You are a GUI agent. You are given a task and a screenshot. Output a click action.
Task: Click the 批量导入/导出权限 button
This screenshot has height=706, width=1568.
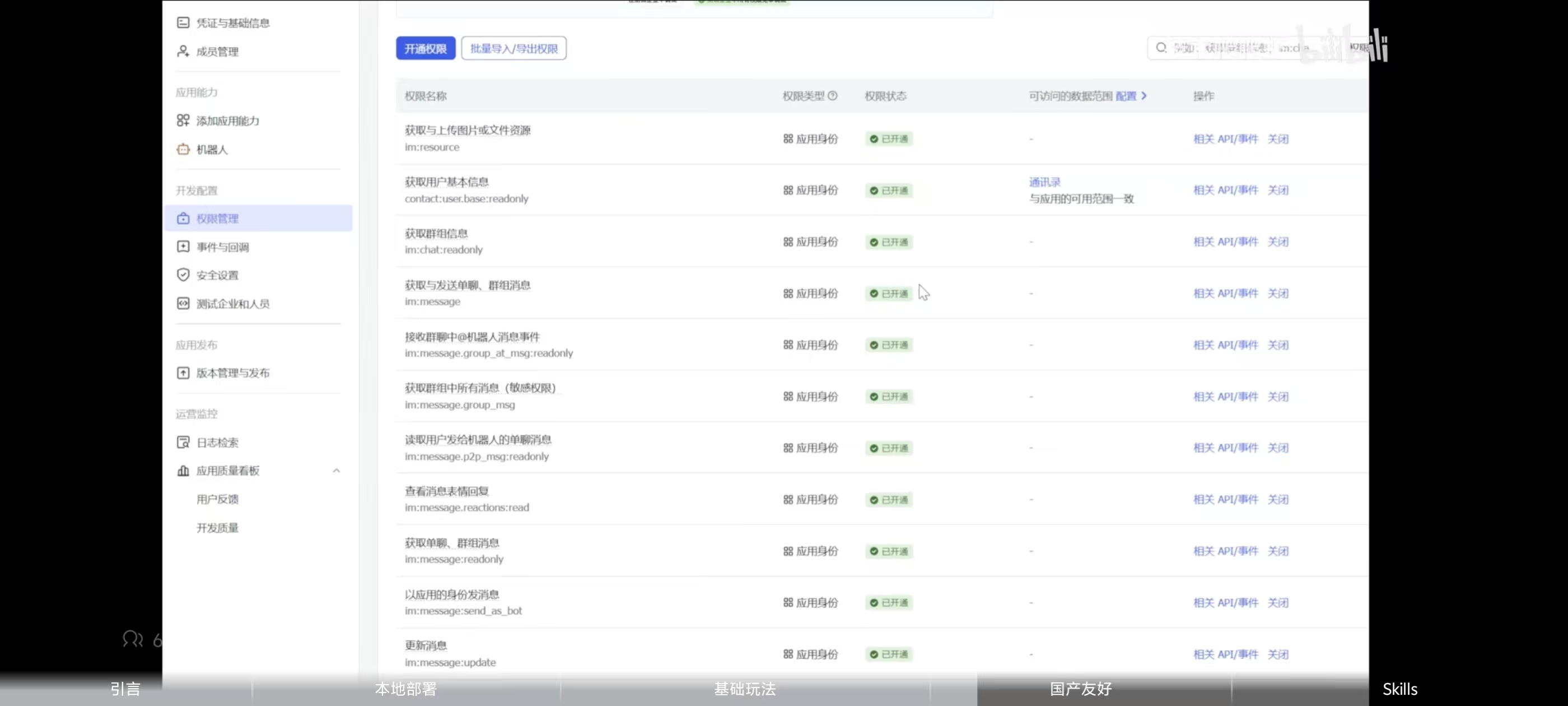[513, 49]
